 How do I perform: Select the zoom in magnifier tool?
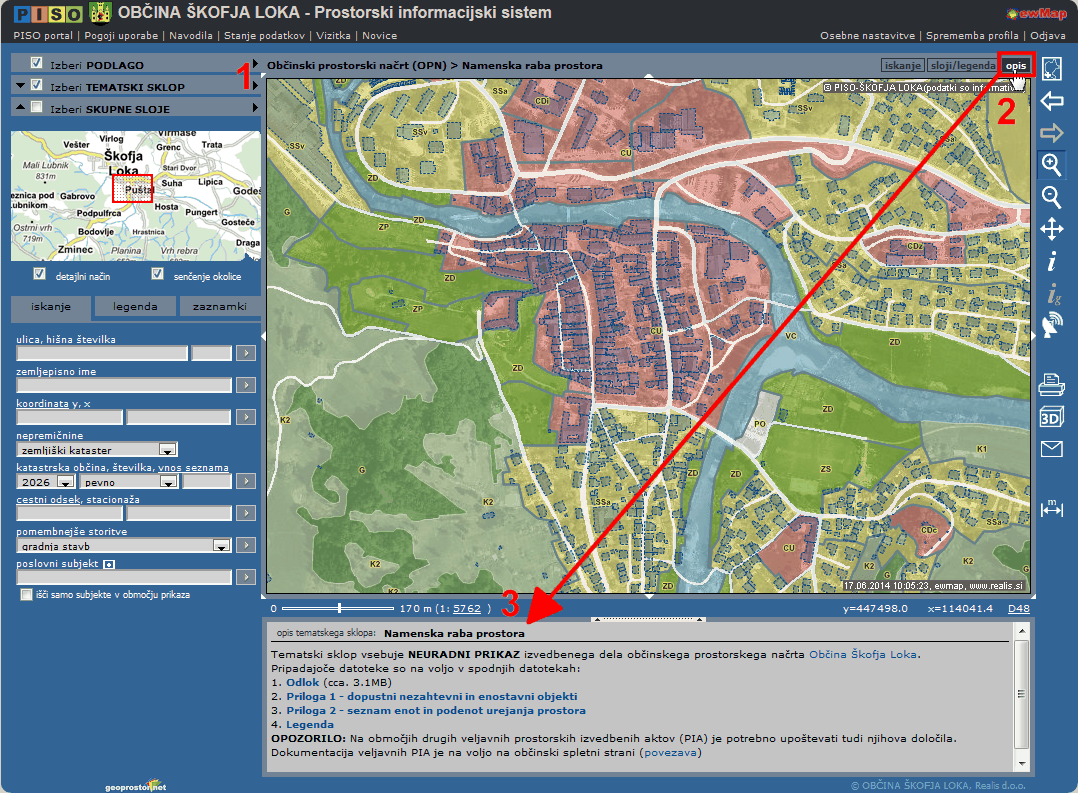1051,165
